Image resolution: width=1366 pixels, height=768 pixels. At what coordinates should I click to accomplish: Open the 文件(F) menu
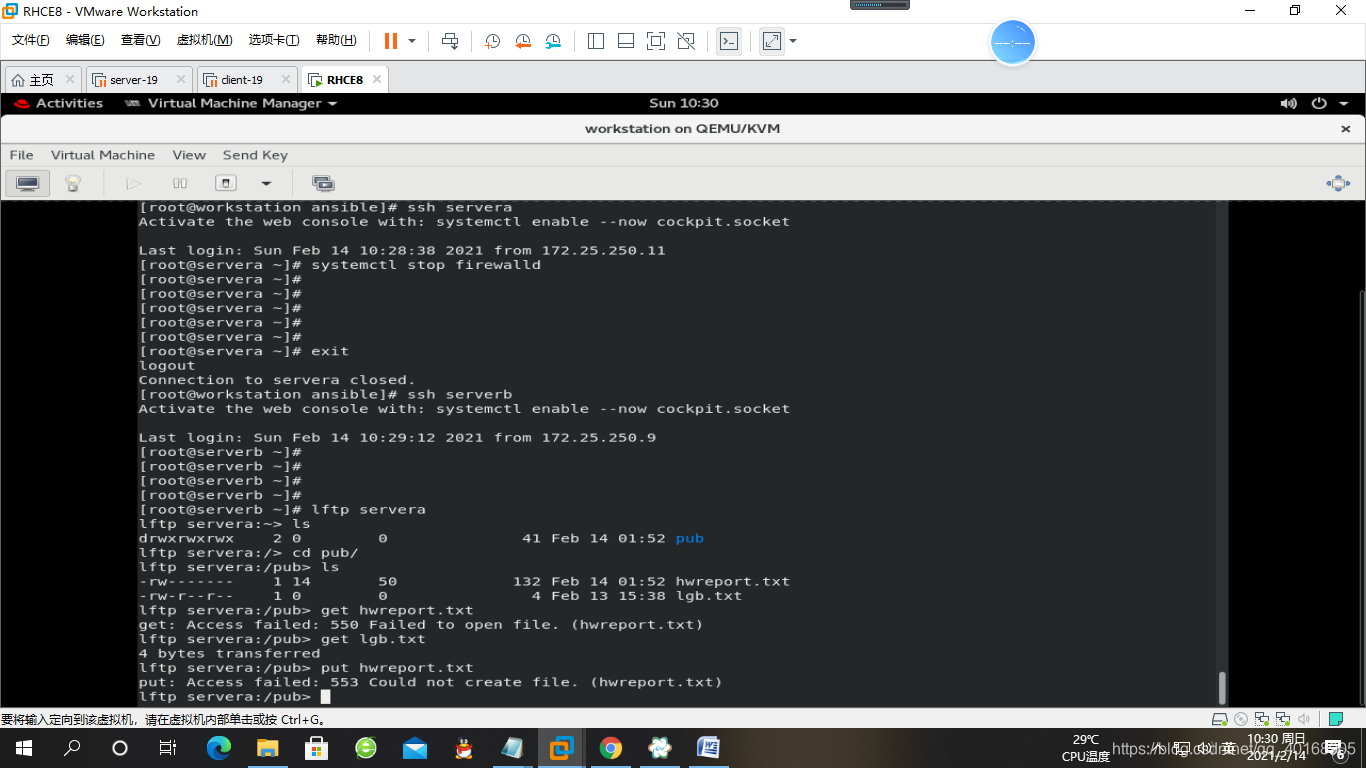30,40
